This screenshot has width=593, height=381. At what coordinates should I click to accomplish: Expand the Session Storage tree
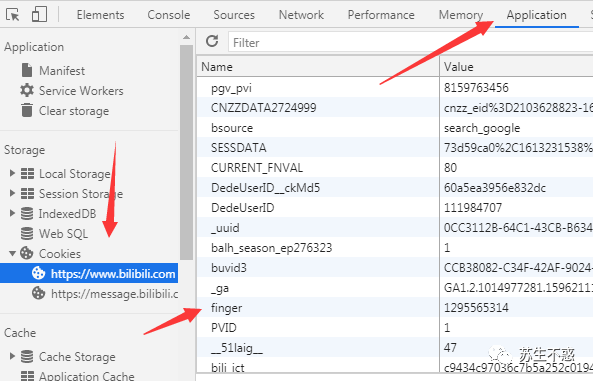[12, 193]
